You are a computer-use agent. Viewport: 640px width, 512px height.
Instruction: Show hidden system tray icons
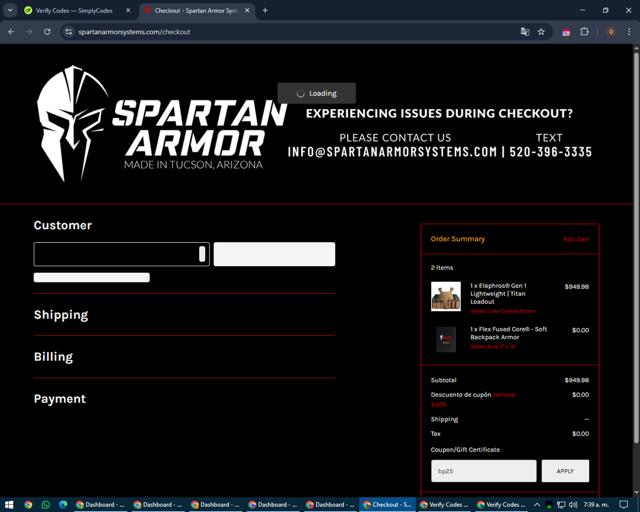[537, 505]
